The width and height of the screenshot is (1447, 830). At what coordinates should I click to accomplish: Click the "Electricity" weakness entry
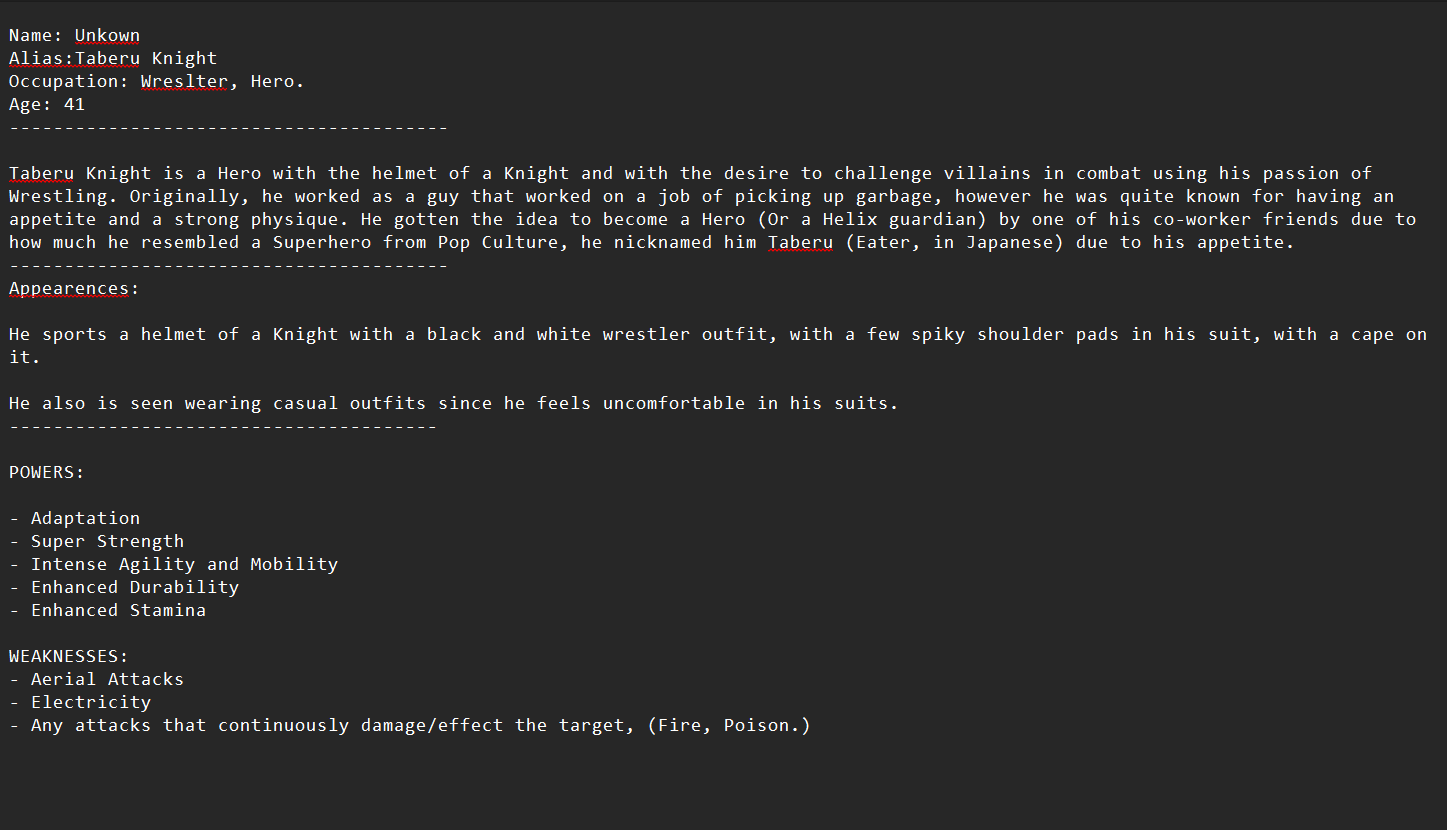[91, 703]
